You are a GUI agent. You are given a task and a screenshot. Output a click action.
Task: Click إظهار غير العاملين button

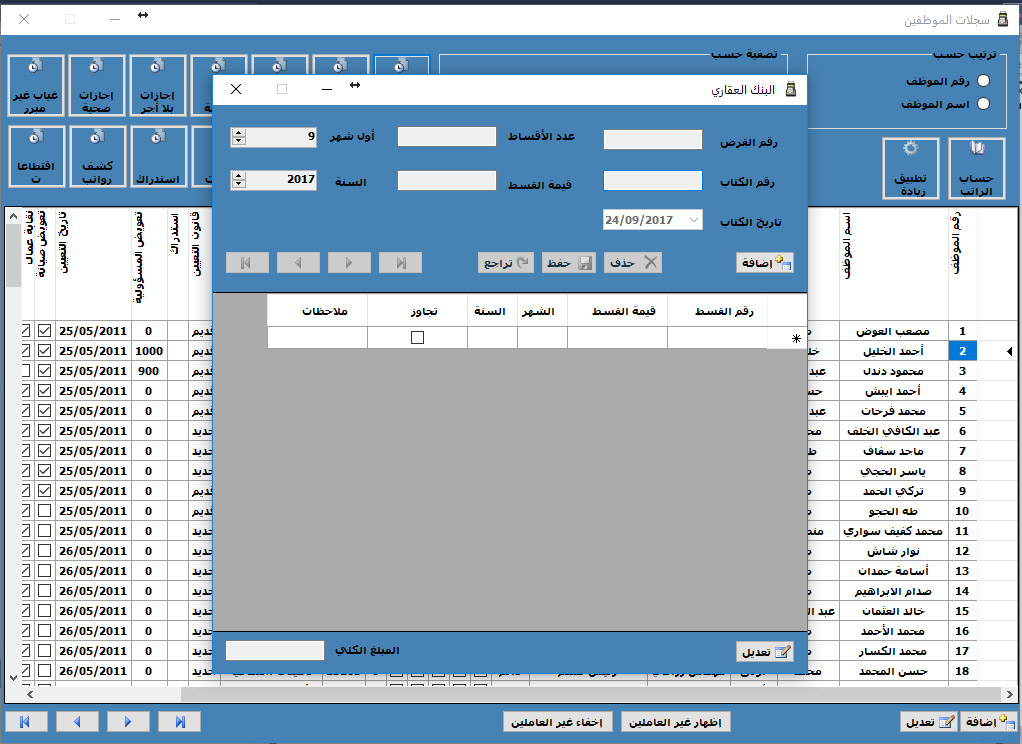677,722
